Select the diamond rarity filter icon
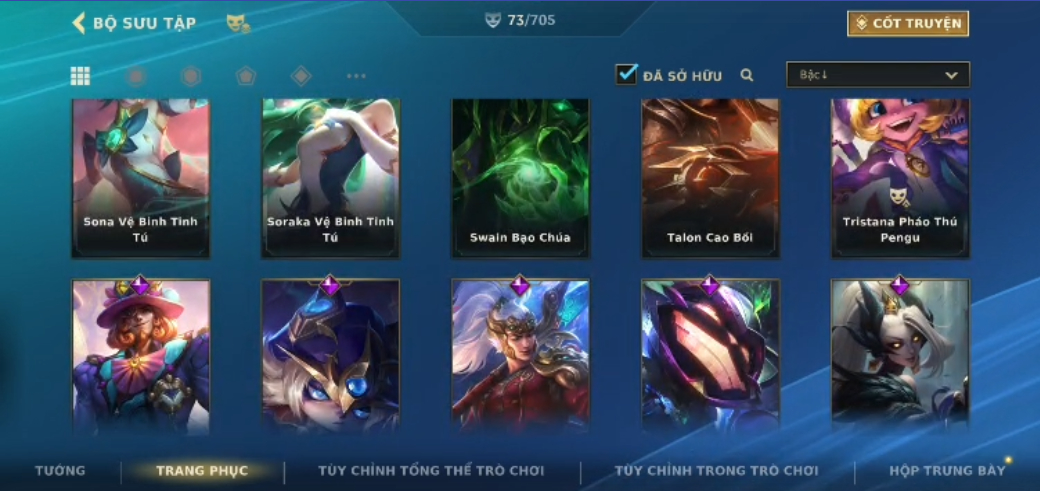Screen dimensions: 1040x491 point(301,76)
